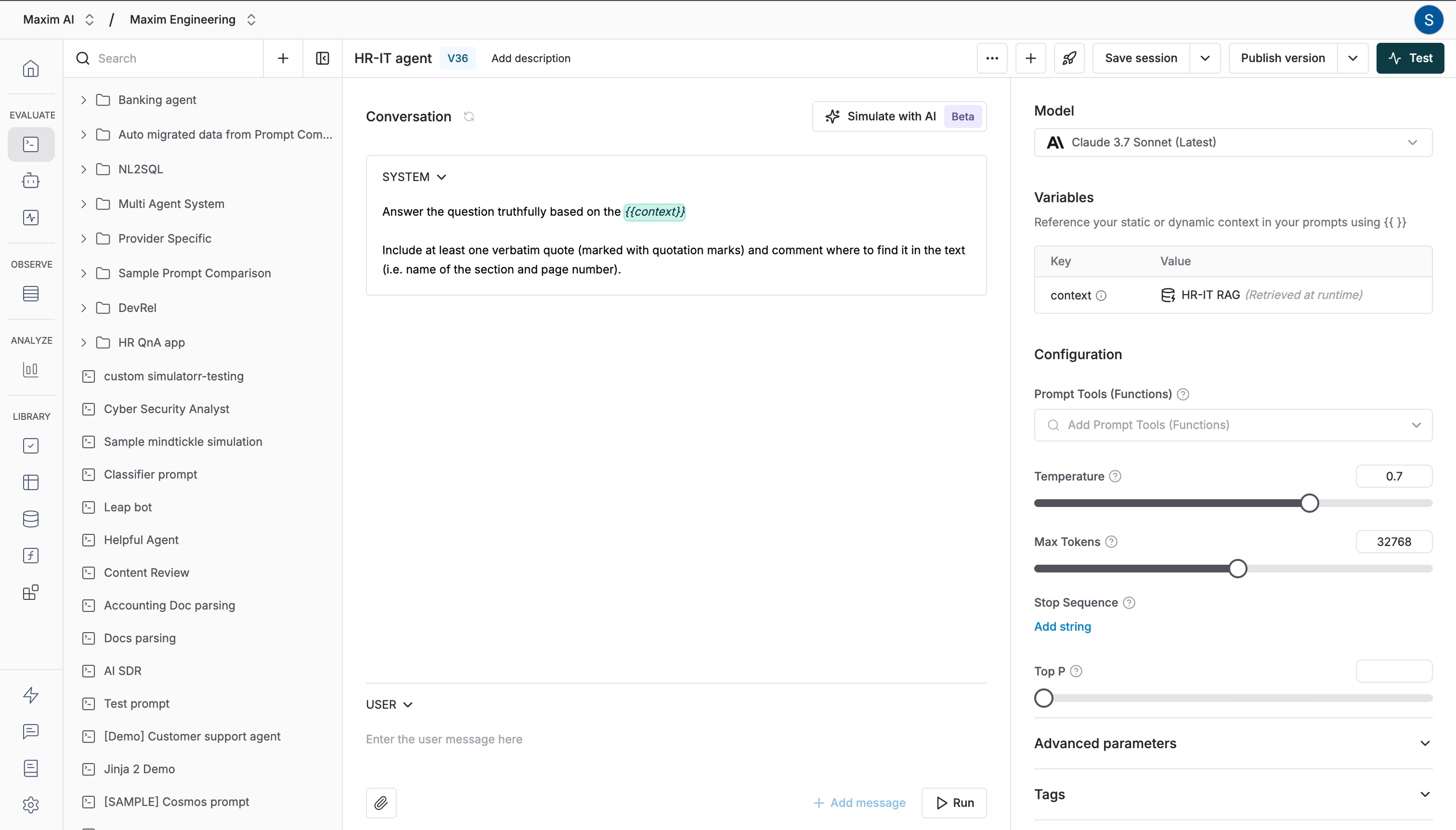Click the home icon in sidebar
Viewport: 1456px width, 830px height.
coord(31,69)
